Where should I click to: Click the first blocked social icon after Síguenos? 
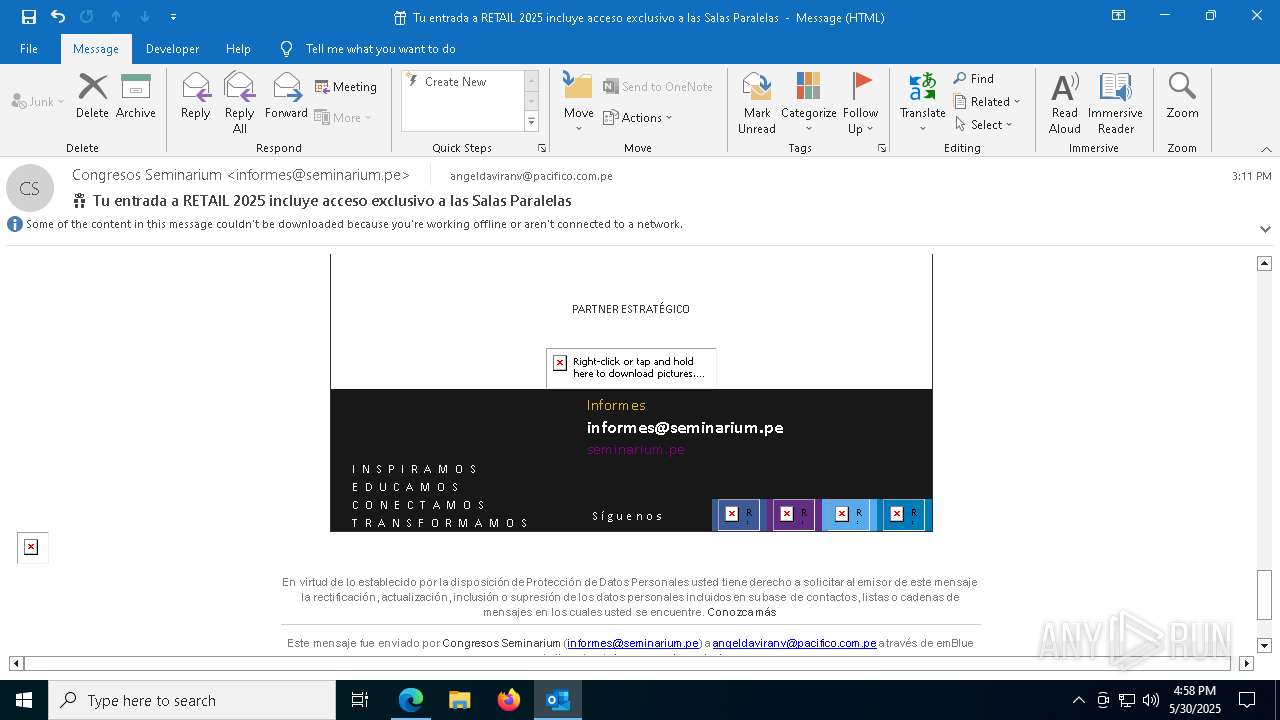click(x=739, y=514)
